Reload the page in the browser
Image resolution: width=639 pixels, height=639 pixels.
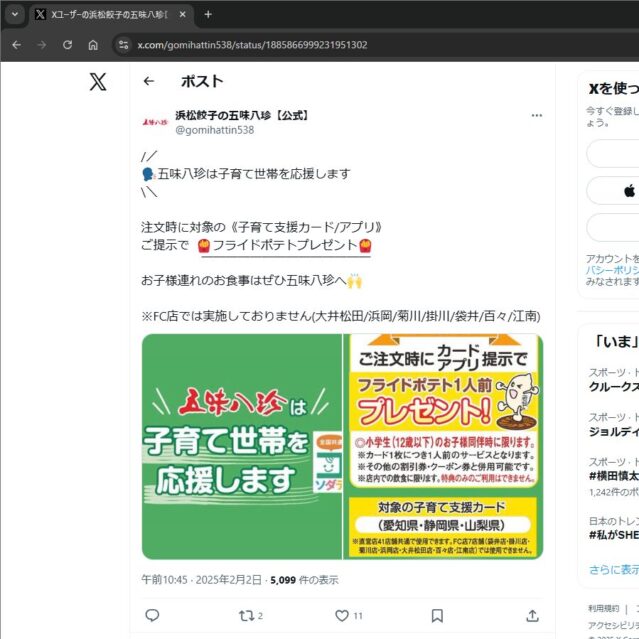[x=67, y=45]
